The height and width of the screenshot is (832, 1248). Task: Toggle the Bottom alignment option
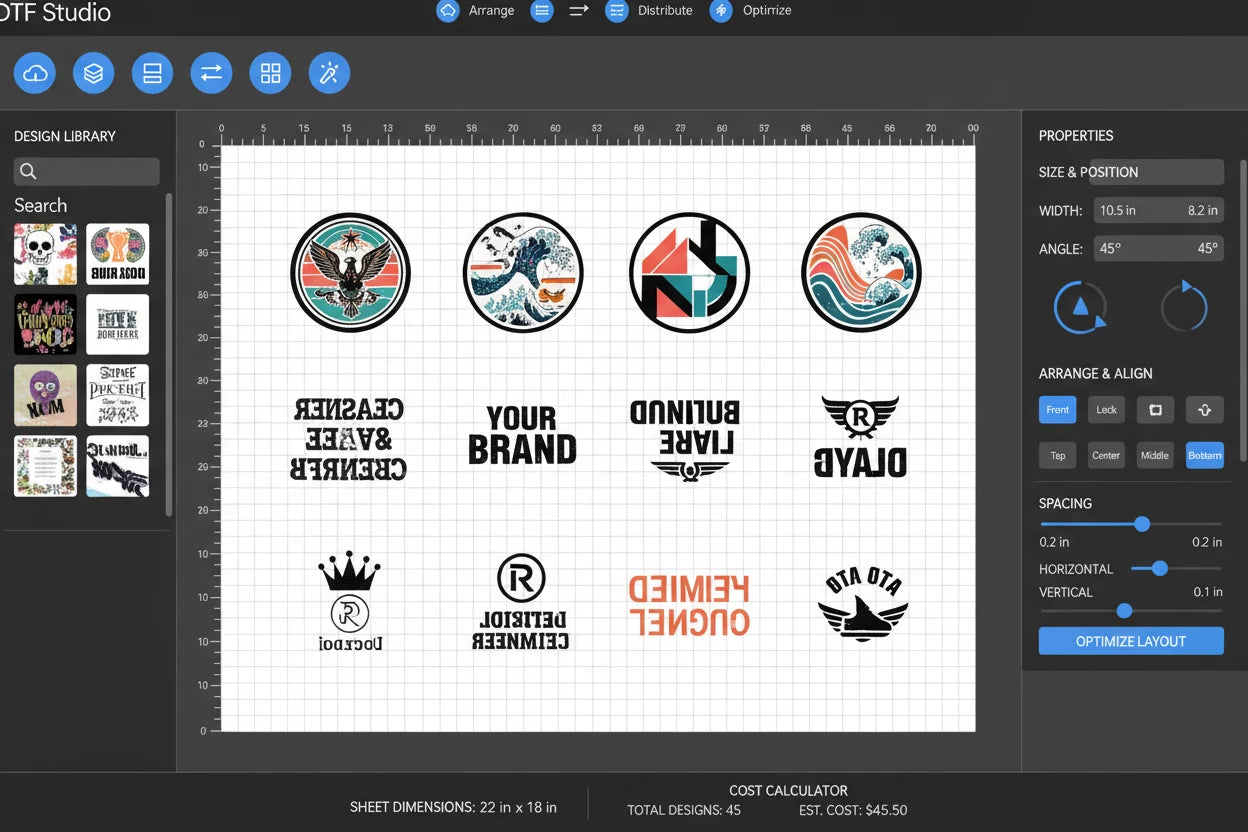(1205, 455)
